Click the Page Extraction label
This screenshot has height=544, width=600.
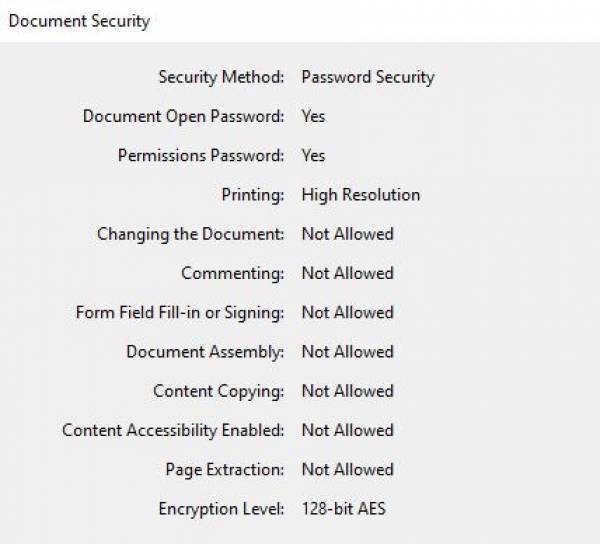pyautogui.click(x=224, y=469)
